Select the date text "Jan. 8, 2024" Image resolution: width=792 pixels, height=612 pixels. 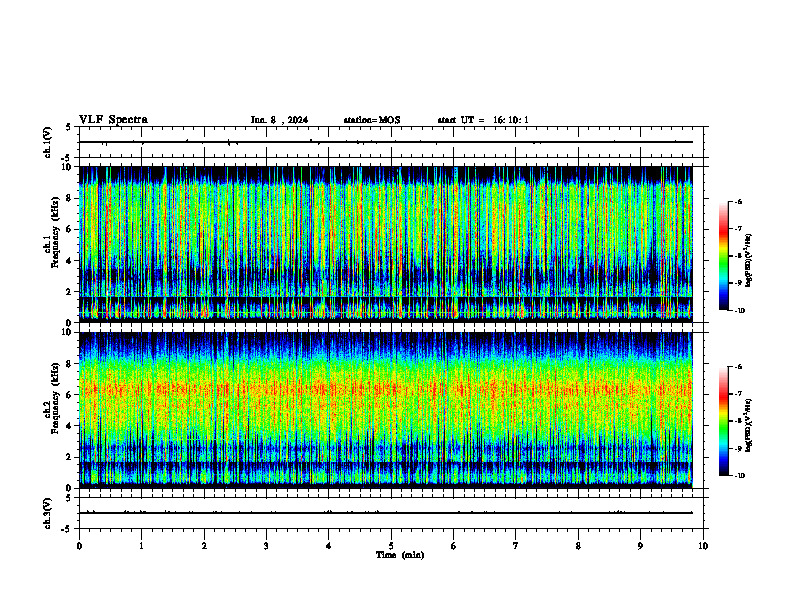pyautogui.click(x=279, y=120)
